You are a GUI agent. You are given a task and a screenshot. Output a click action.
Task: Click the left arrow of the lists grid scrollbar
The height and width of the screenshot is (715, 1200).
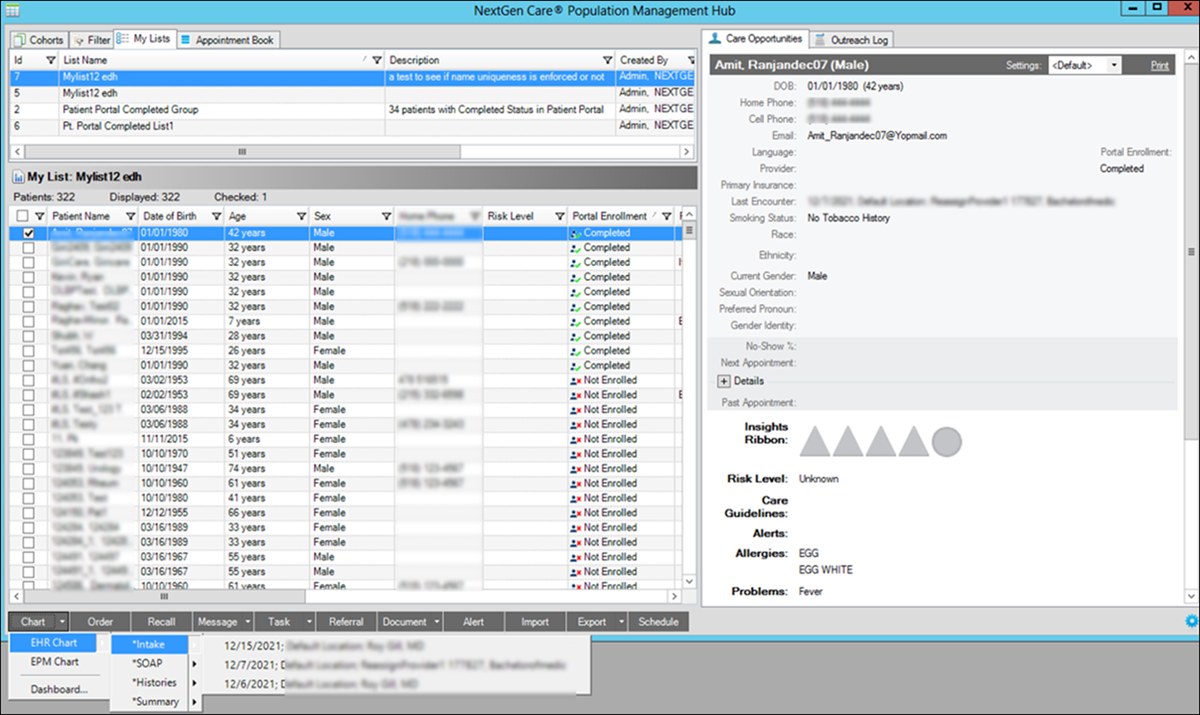17,152
